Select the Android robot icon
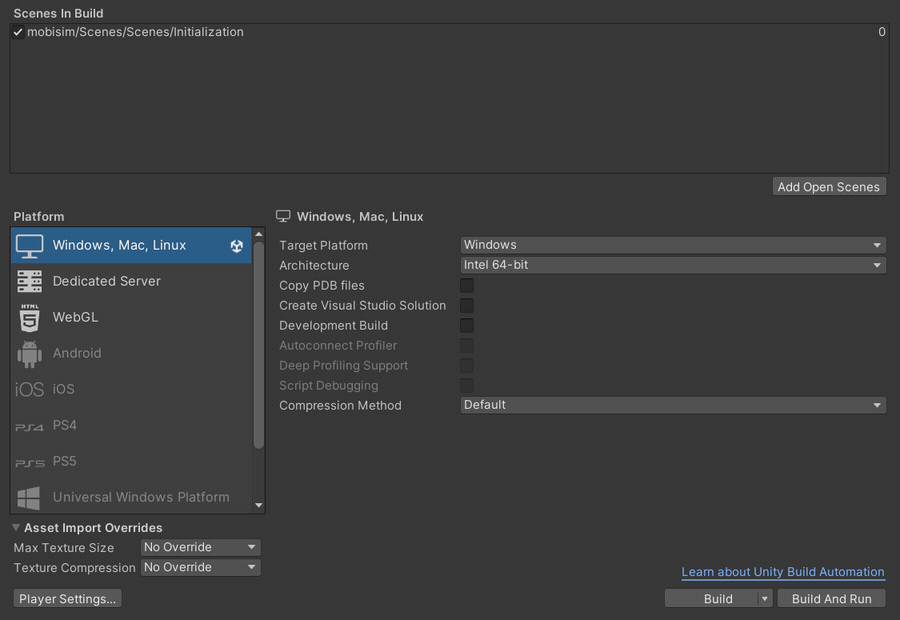This screenshot has height=620, width=900. coord(29,354)
